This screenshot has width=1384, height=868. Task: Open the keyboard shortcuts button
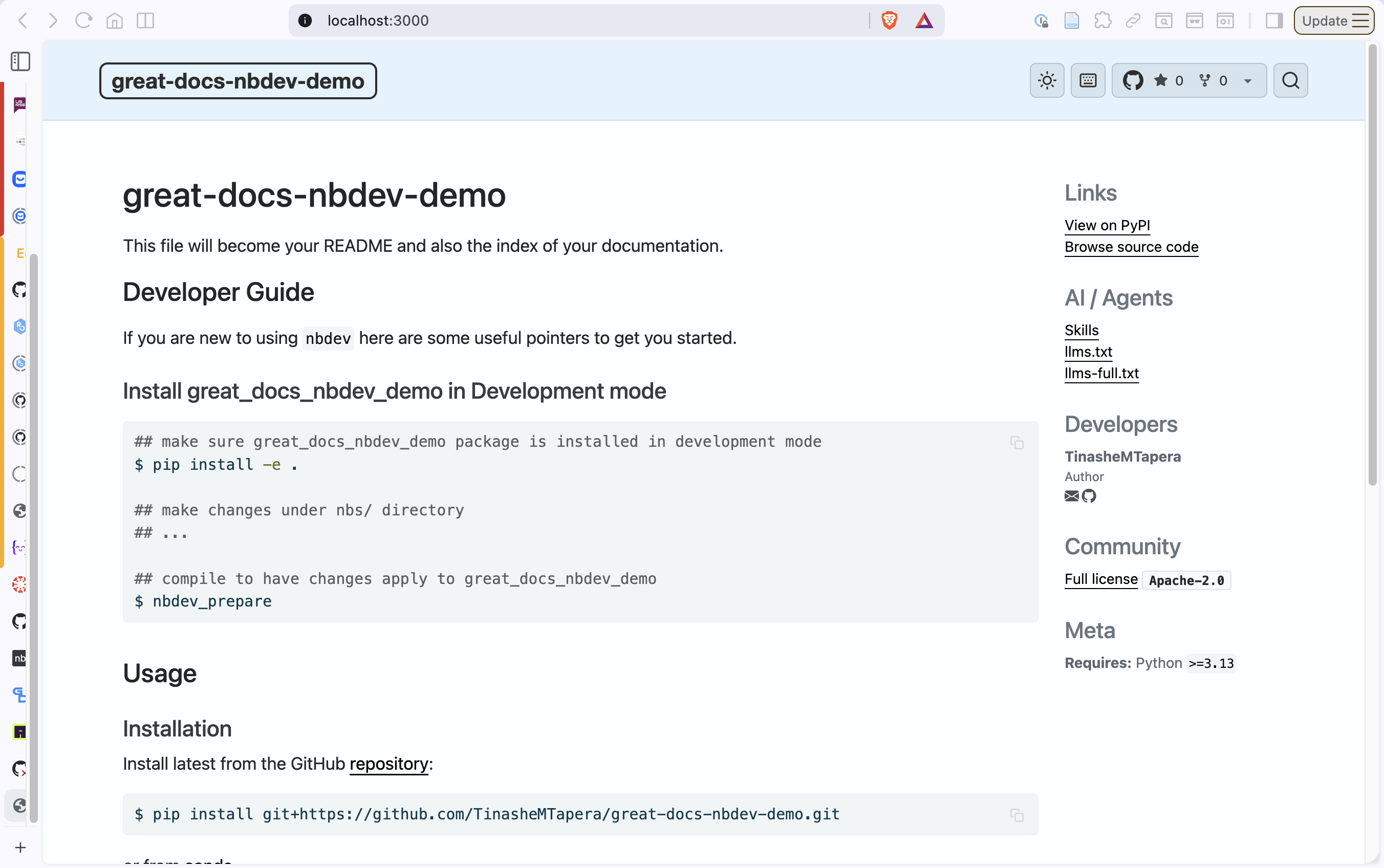coord(1087,80)
